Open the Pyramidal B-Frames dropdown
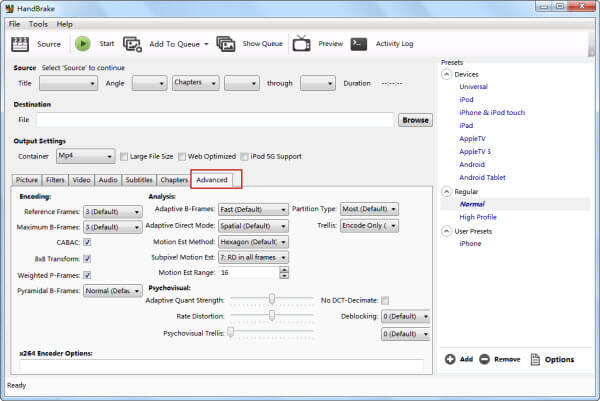600x401 pixels. [x=112, y=291]
